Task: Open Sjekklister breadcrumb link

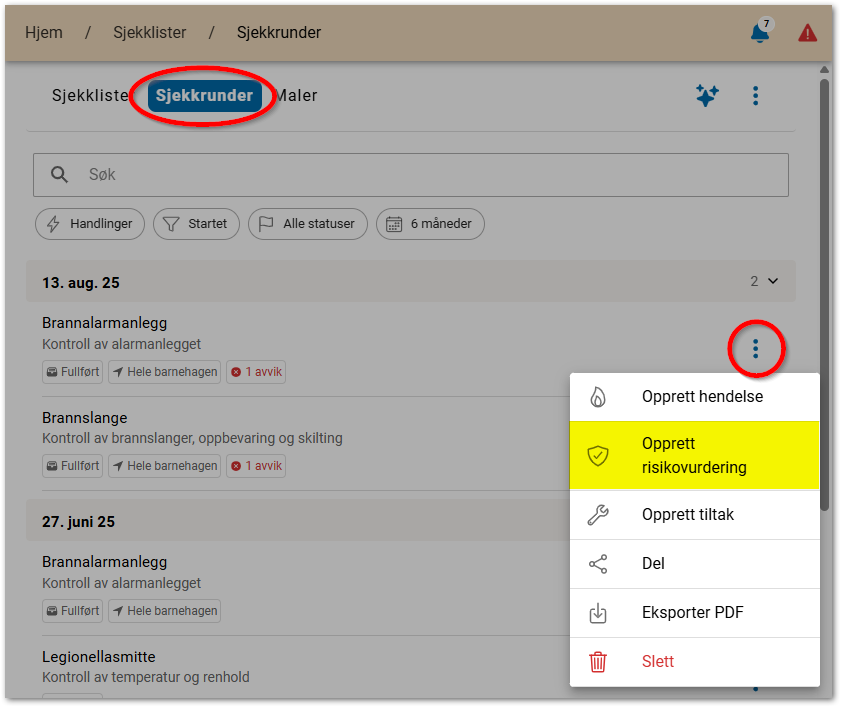Action: click(149, 32)
